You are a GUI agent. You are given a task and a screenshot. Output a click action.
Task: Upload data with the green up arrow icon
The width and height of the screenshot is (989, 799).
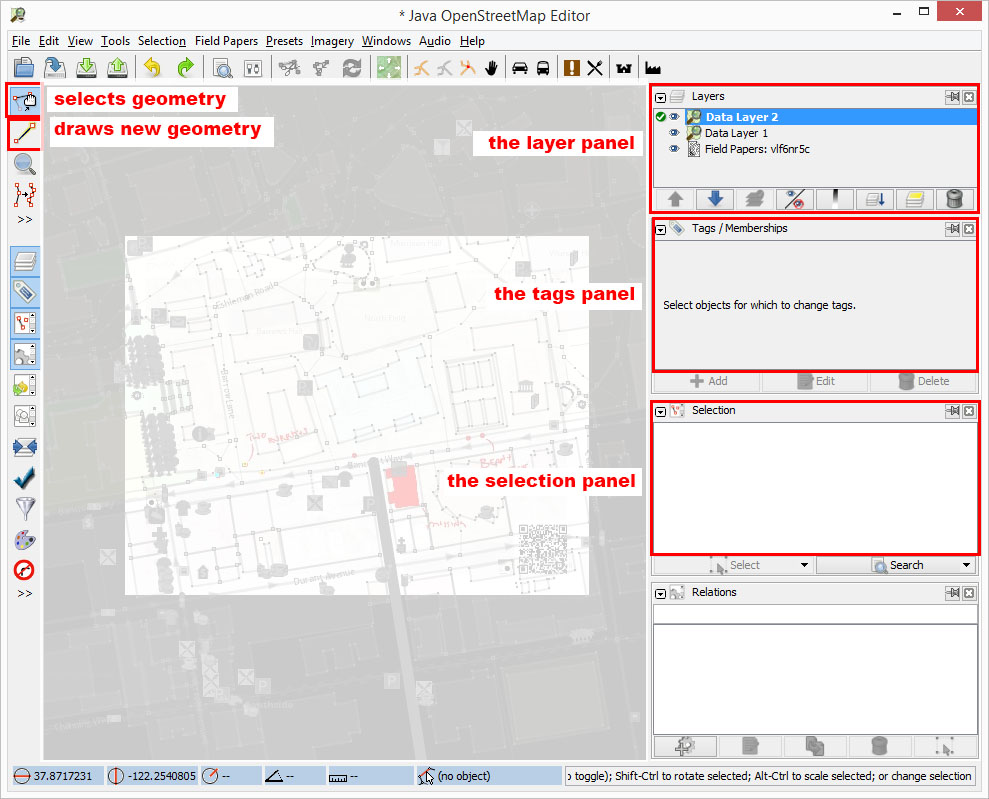coord(117,67)
